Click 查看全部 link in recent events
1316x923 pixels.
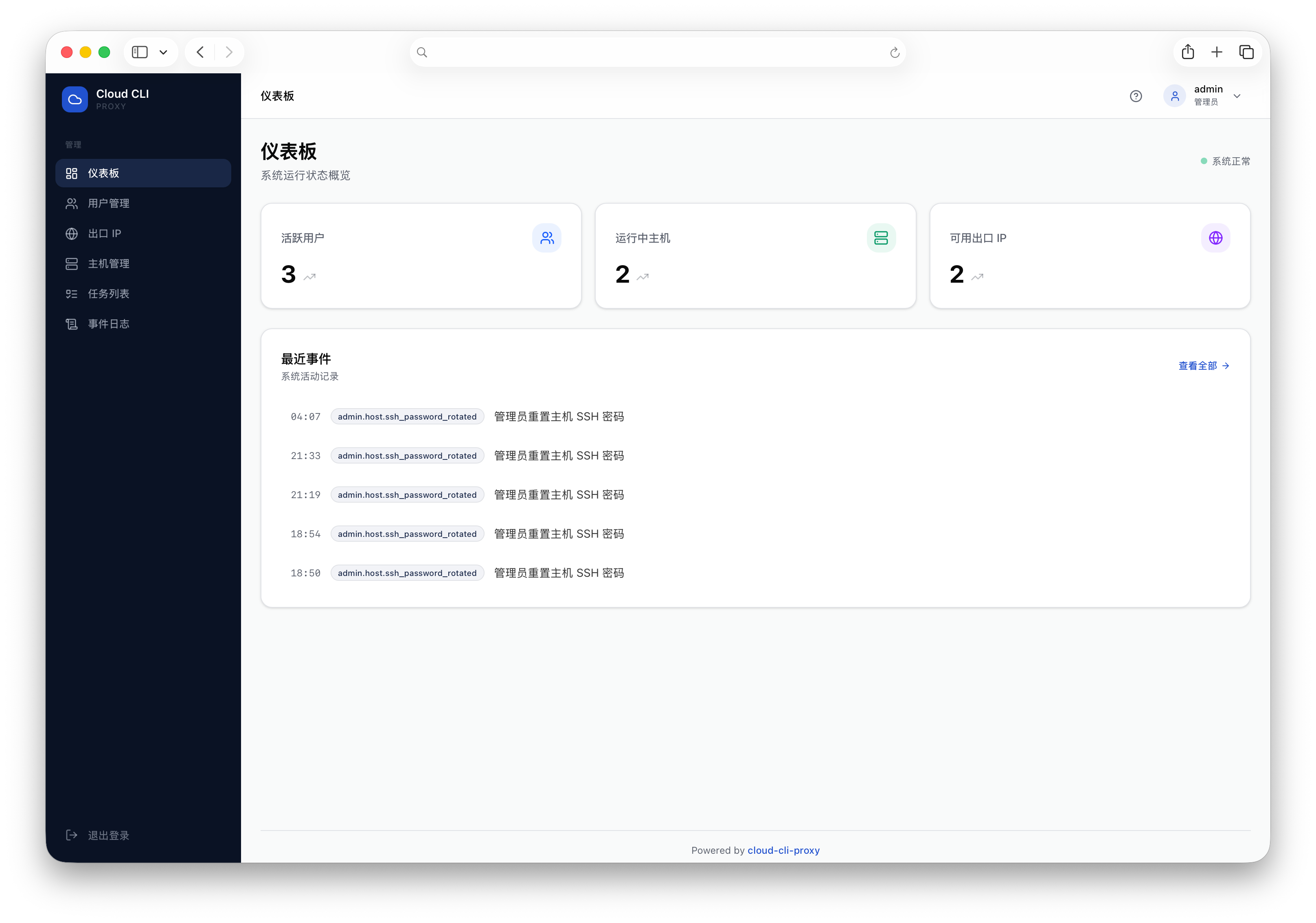click(x=1204, y=366)
